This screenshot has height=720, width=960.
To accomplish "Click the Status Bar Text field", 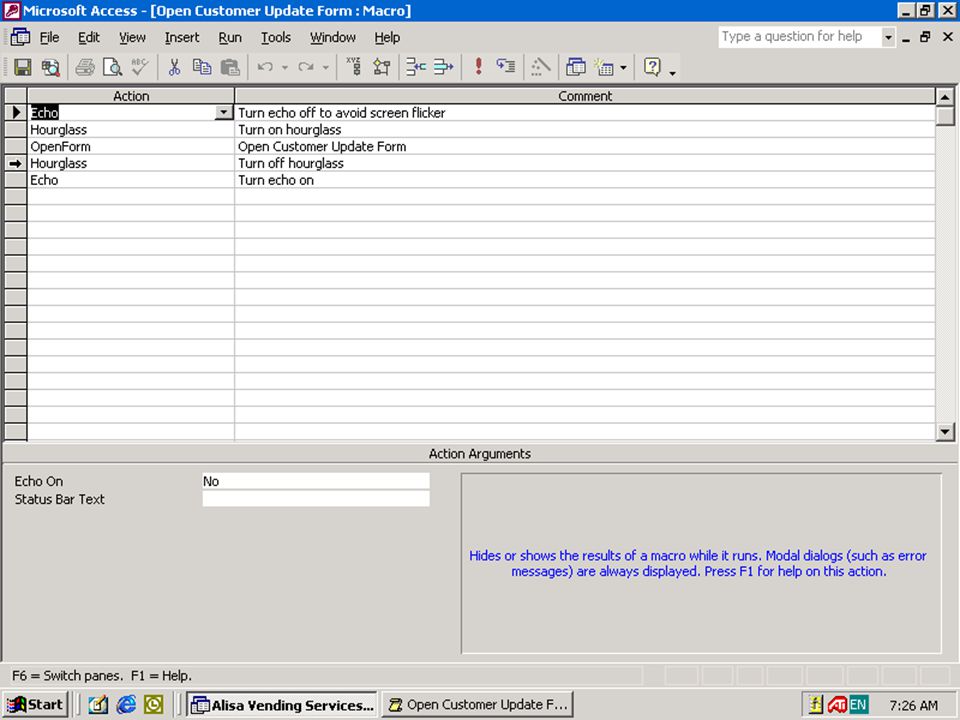I will 316,499.
